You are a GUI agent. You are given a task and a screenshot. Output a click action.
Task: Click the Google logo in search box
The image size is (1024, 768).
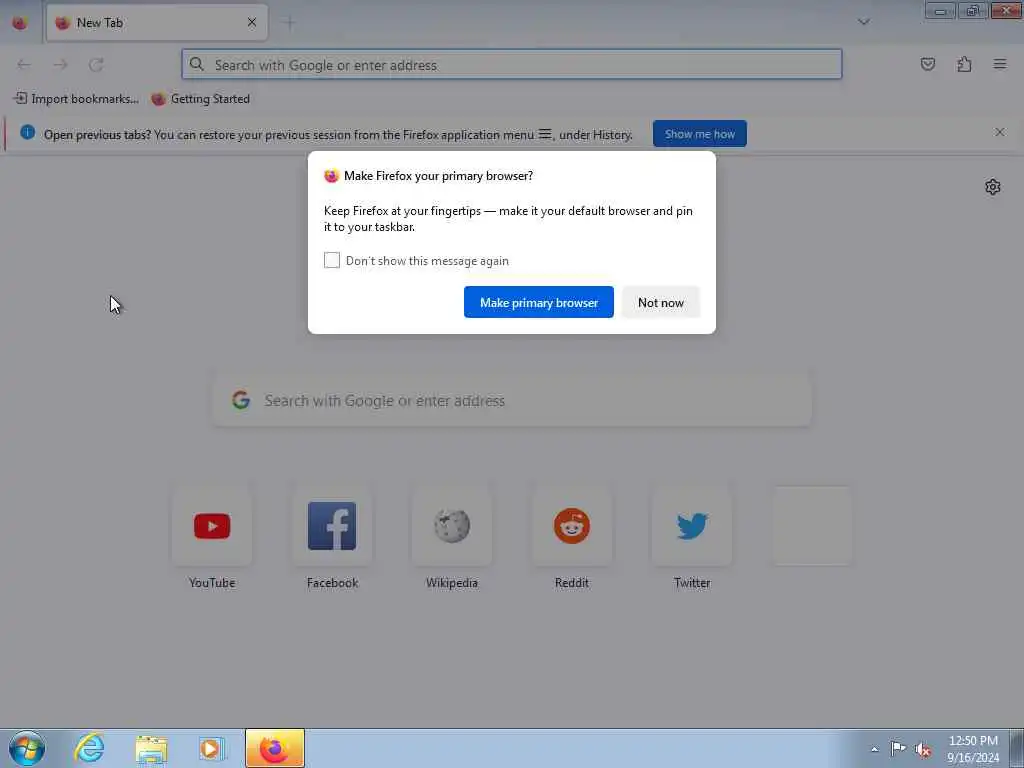click(x=241, y=400)
